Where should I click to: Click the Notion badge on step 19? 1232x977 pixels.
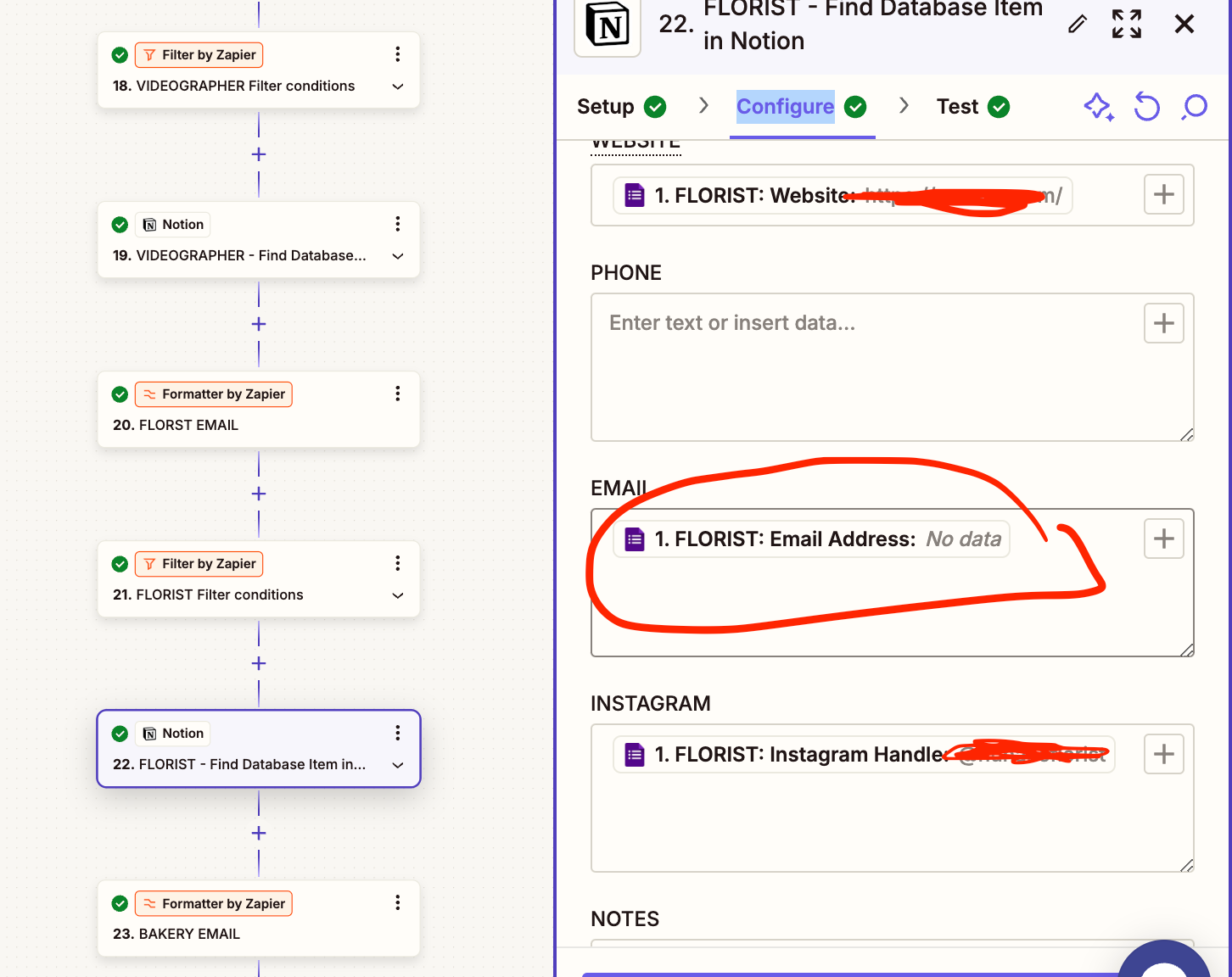coord(173,225)
